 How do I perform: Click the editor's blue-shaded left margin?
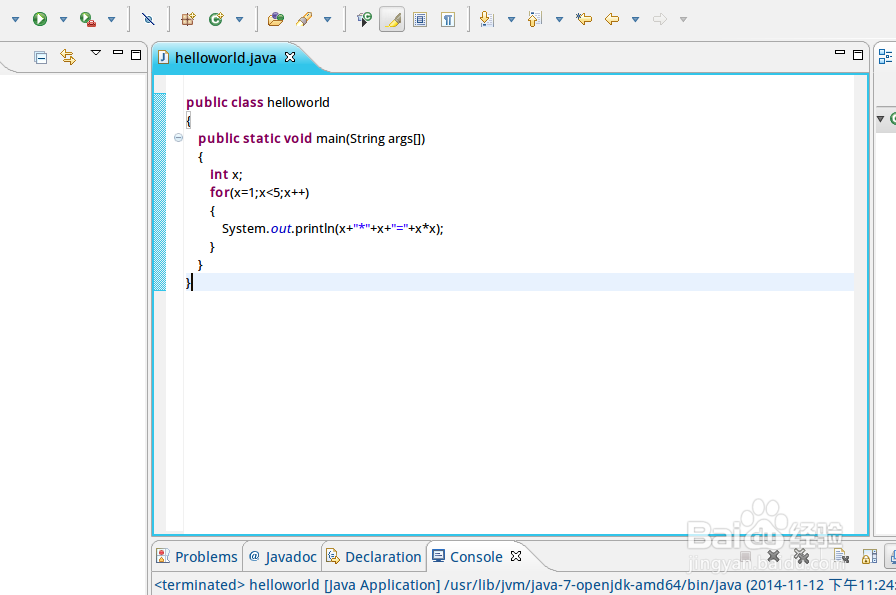(160, 192)
